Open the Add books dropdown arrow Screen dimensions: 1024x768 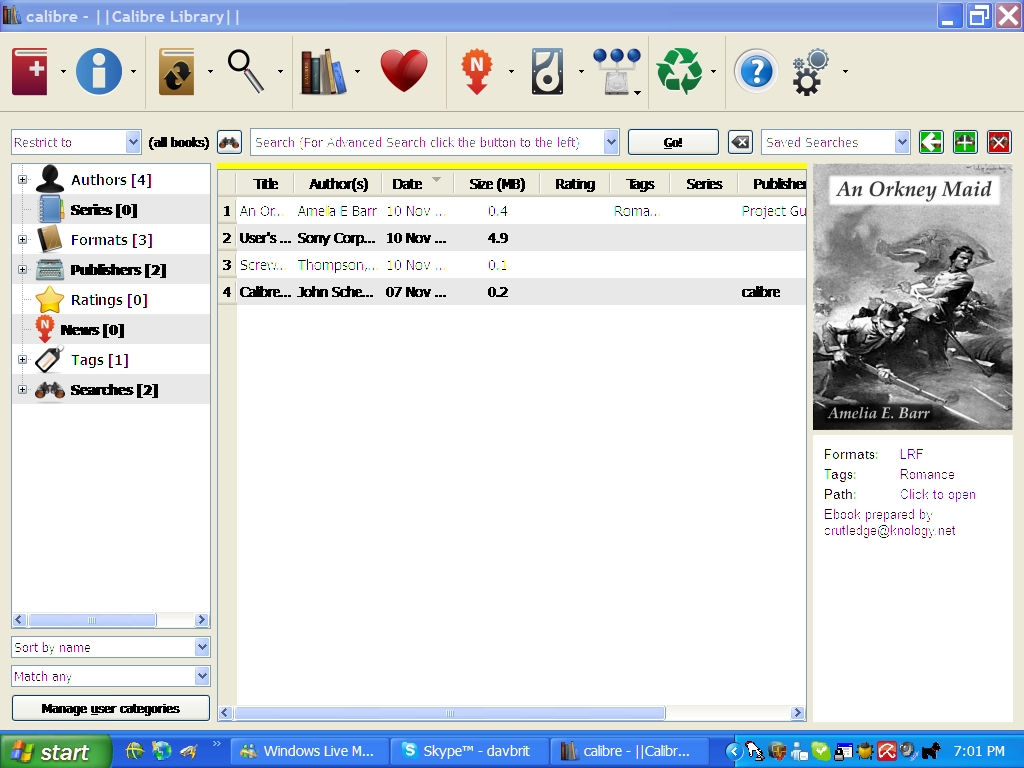[x=63, y=71]
